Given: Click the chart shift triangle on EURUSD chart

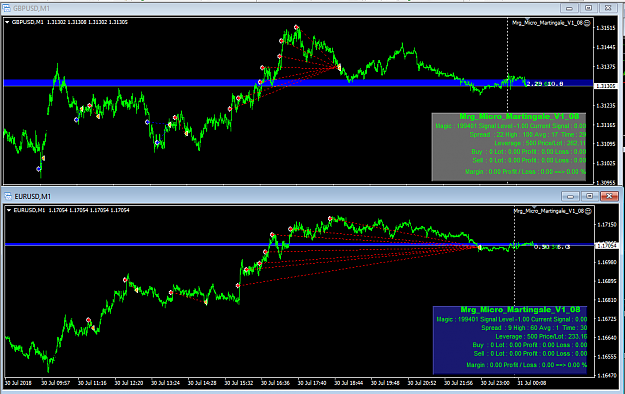Looking at the screenshot, I should tap(534, 208).
